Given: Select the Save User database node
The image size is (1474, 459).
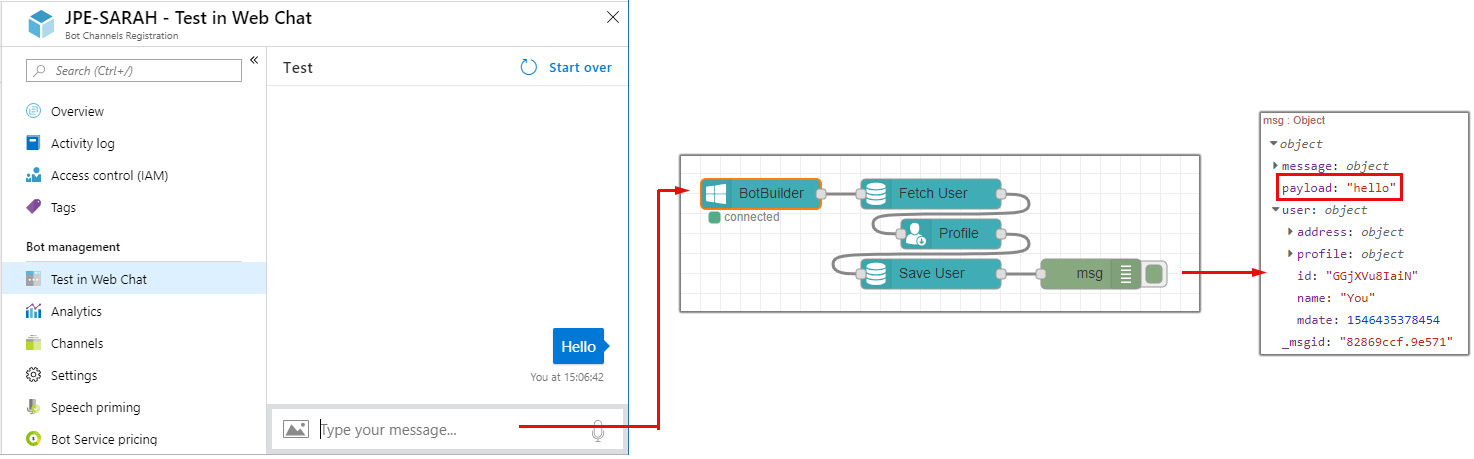Looking at the screenshot, I should click(931, 273).
